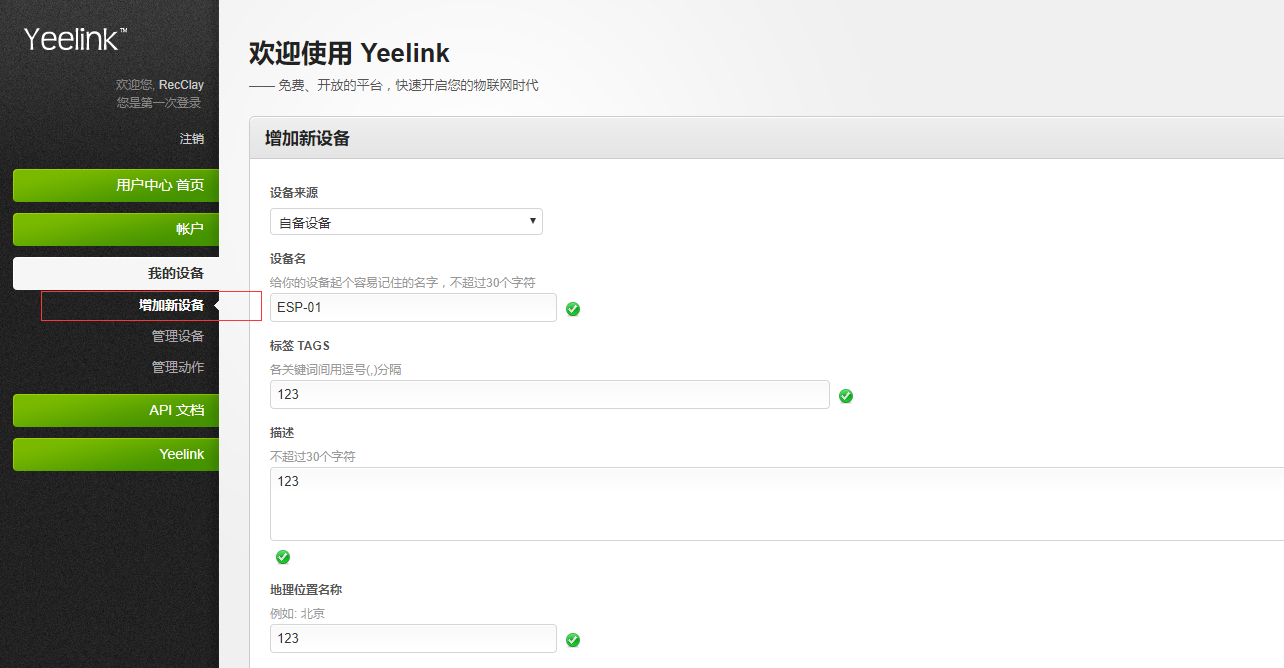Click the checkmark next to 标签 TAGS field
Viewport: 1284px width, 668px height.
pos(846,396)
